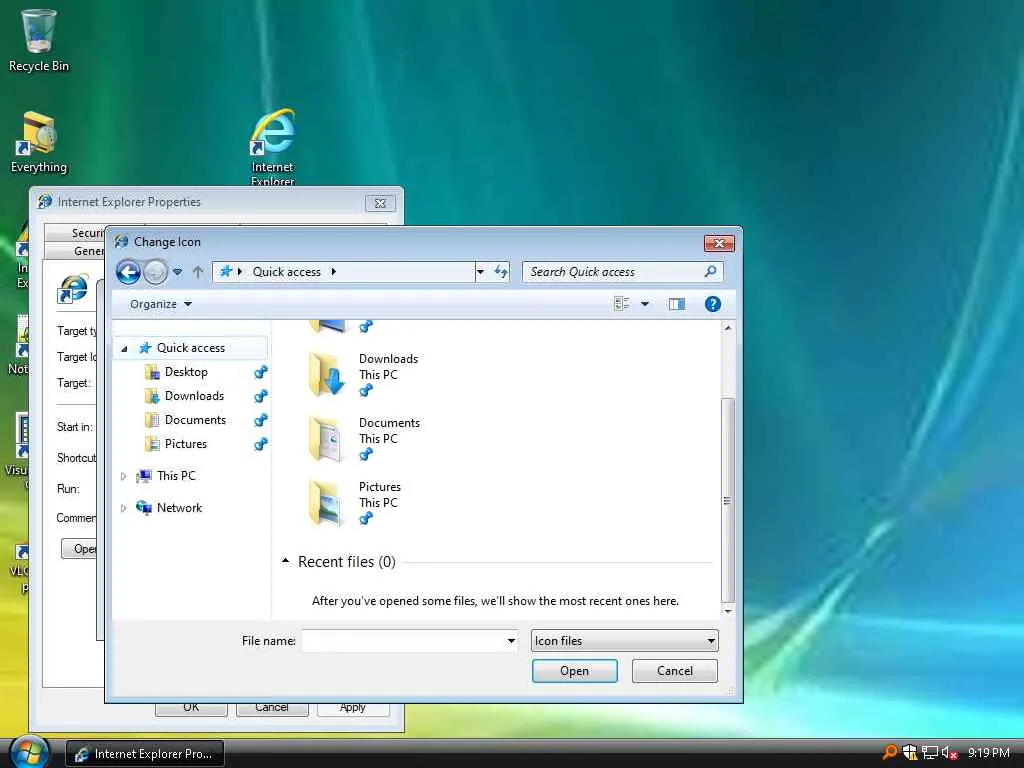This screenshot has width=1024, height=768.
Task: Go back in the Change Icon dialog
Action: point(128,272)
